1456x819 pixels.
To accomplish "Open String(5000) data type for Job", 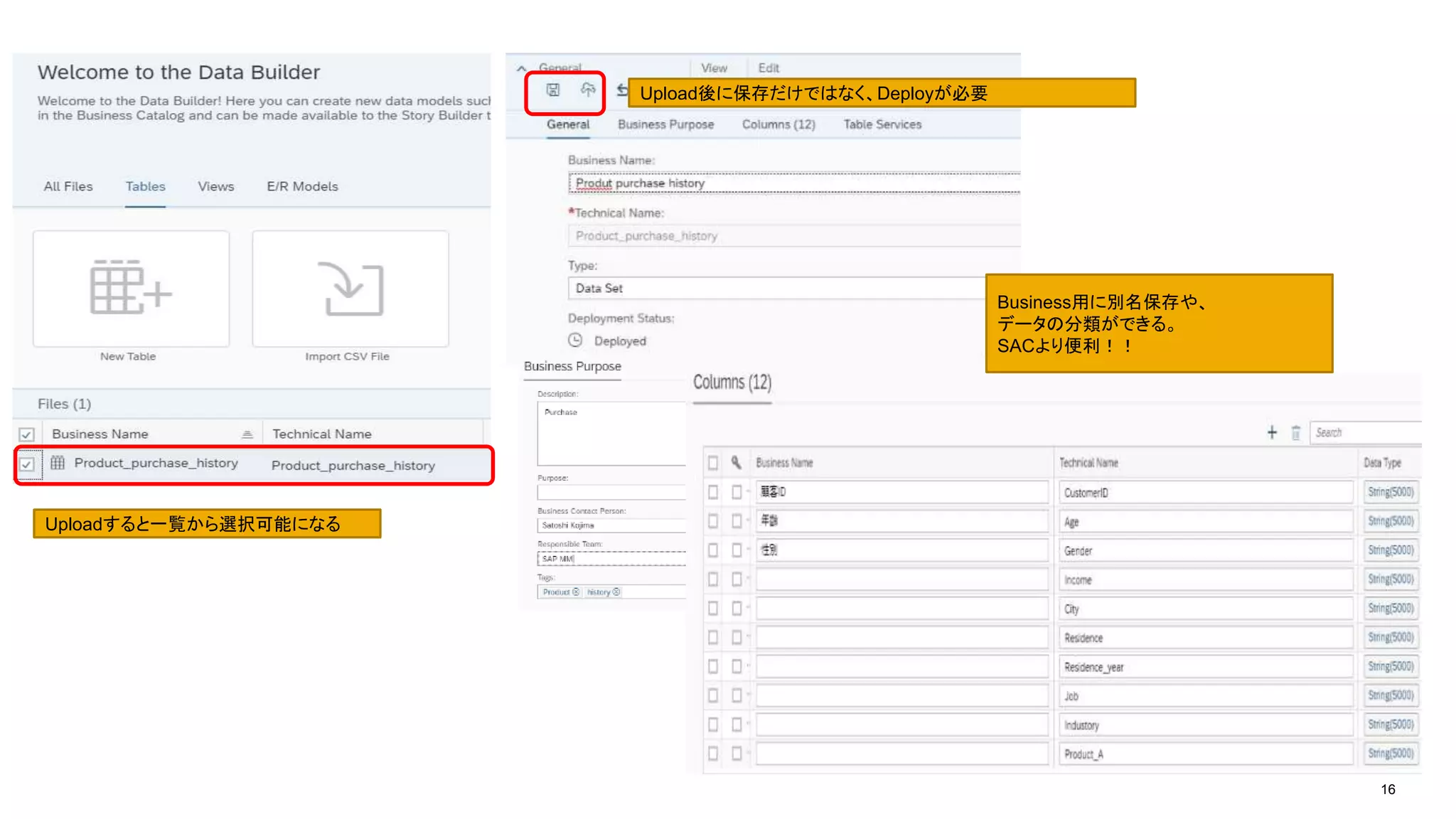I will click(1391, 695).
